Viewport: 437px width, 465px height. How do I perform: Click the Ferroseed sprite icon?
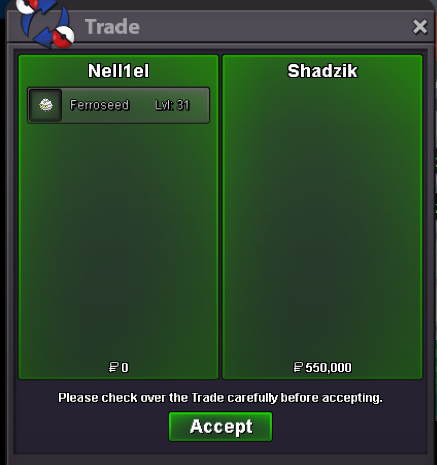point(46,105)
